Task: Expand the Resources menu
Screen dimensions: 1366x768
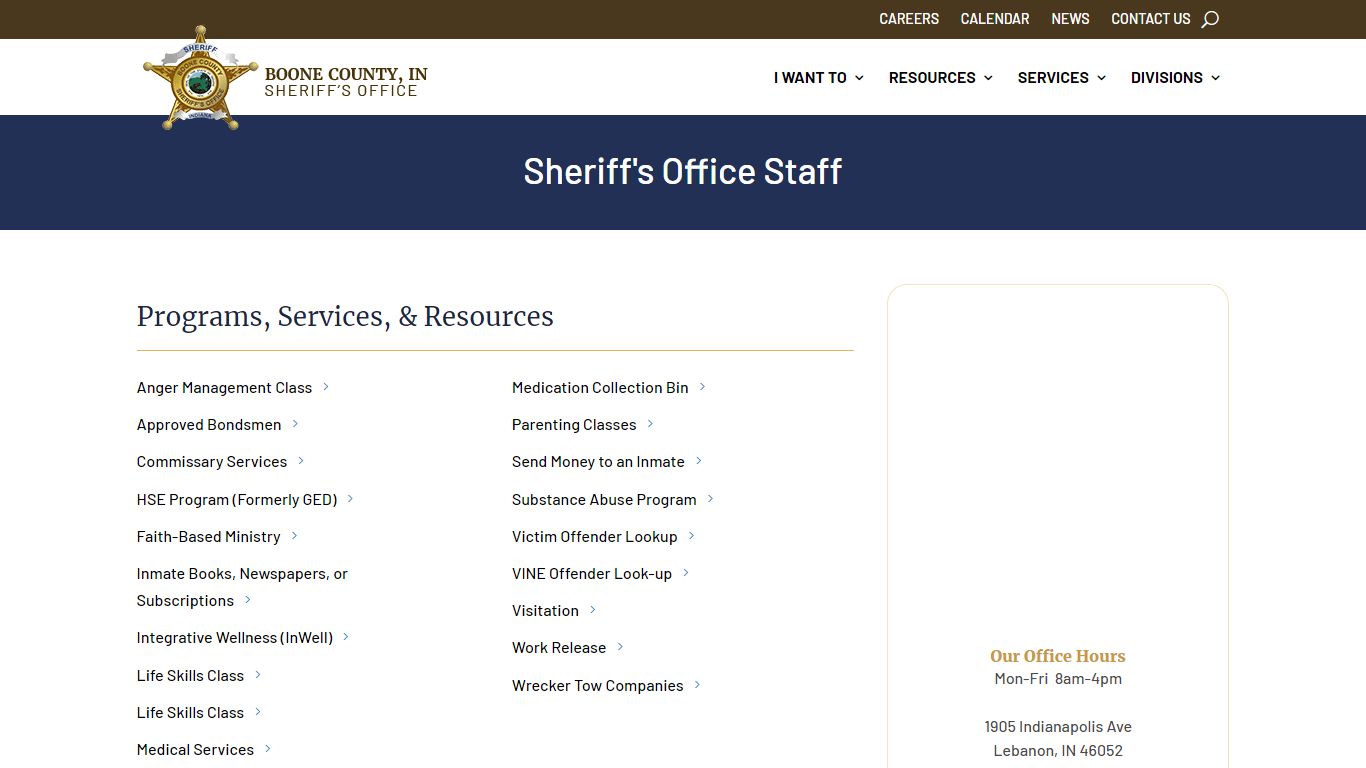Action: pos(940,77)
